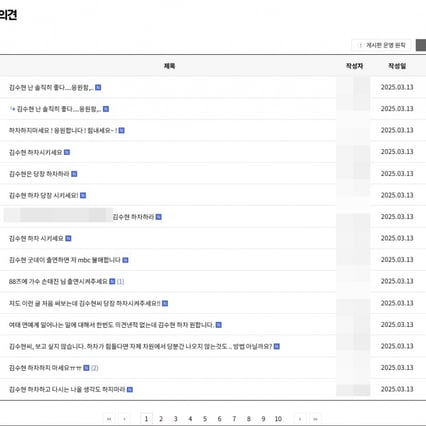Open the first post 김수현 난 솔직히 좋다 without reply arrow
This screenshot has width=426, height=426.
click(51, 87)
